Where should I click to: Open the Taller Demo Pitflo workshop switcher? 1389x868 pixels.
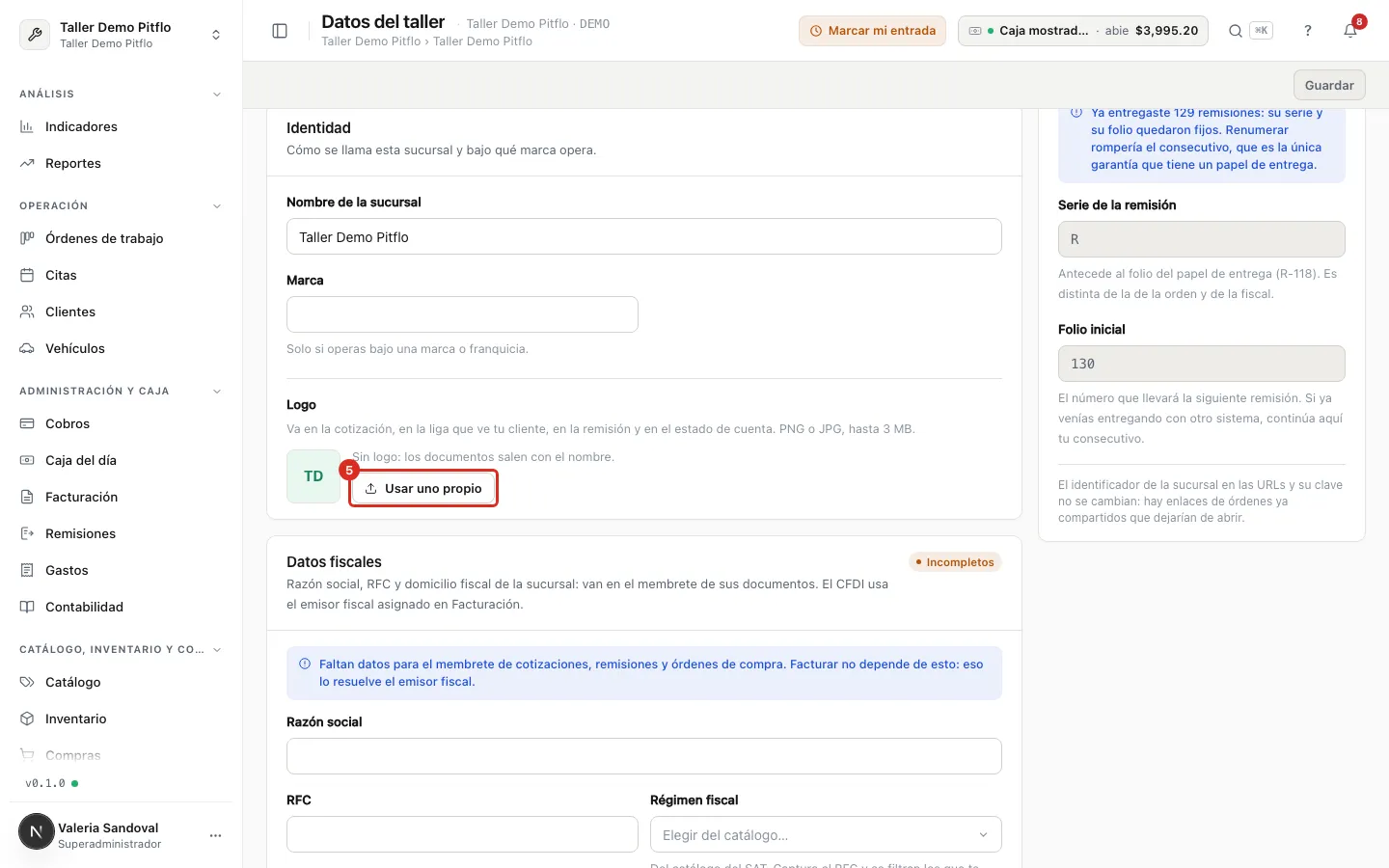point(121,35)
